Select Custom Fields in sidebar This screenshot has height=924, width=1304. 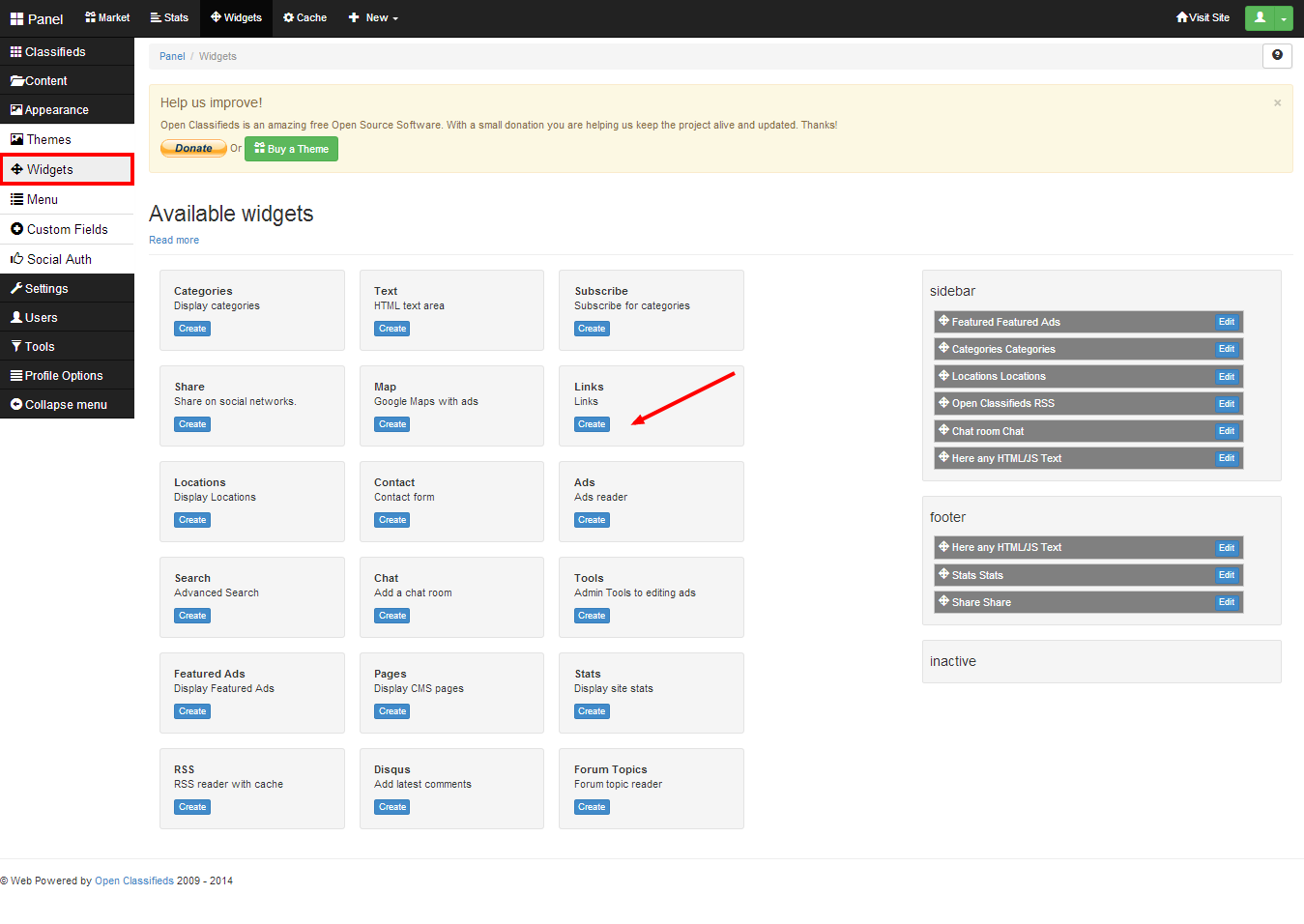tap(67, 229)
